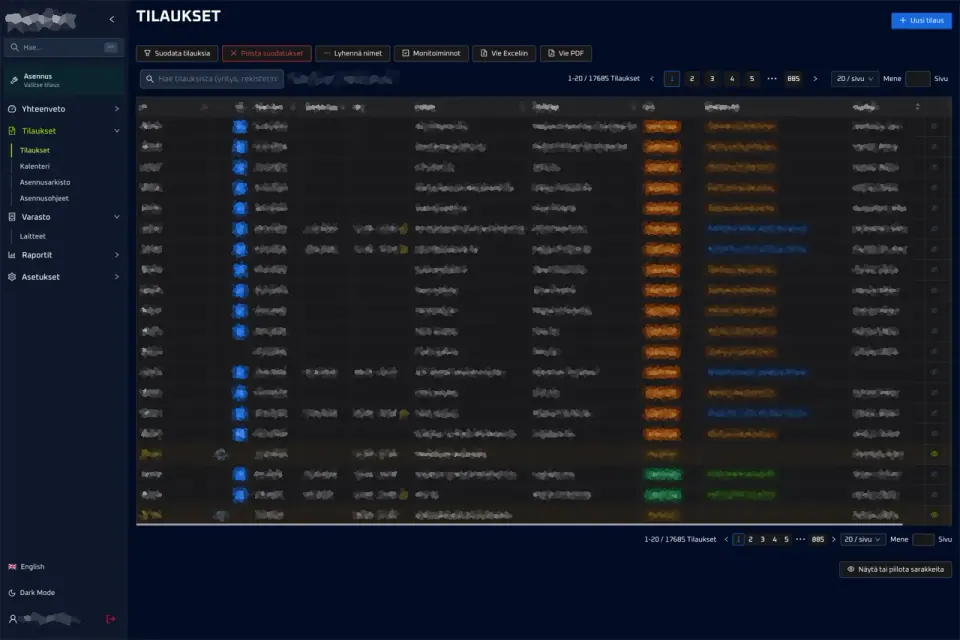Open Laitteet under Varasto
The width and height of the screenshot is (960, 640).
tap(32, 236)
